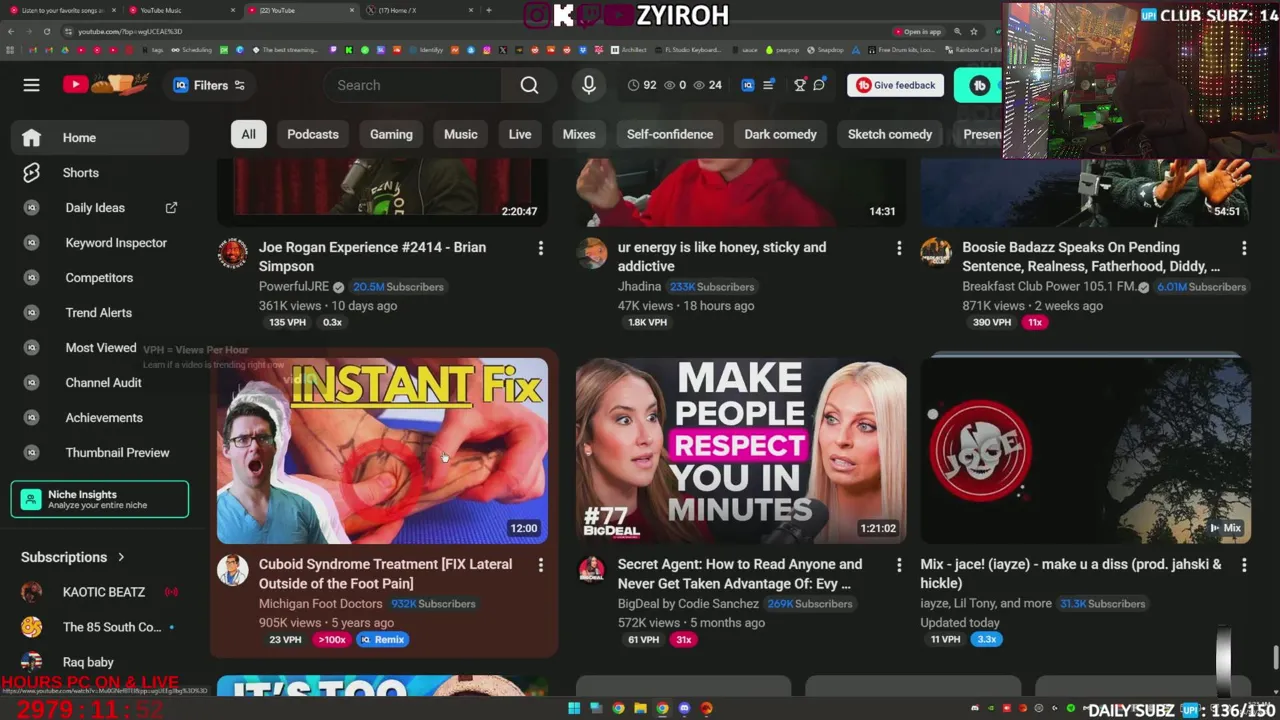Select the Dark comedy filter chip
Image resolution: width=1280 pixels, height=720 pixels.
pyautogui.click(x=781, y=134)
